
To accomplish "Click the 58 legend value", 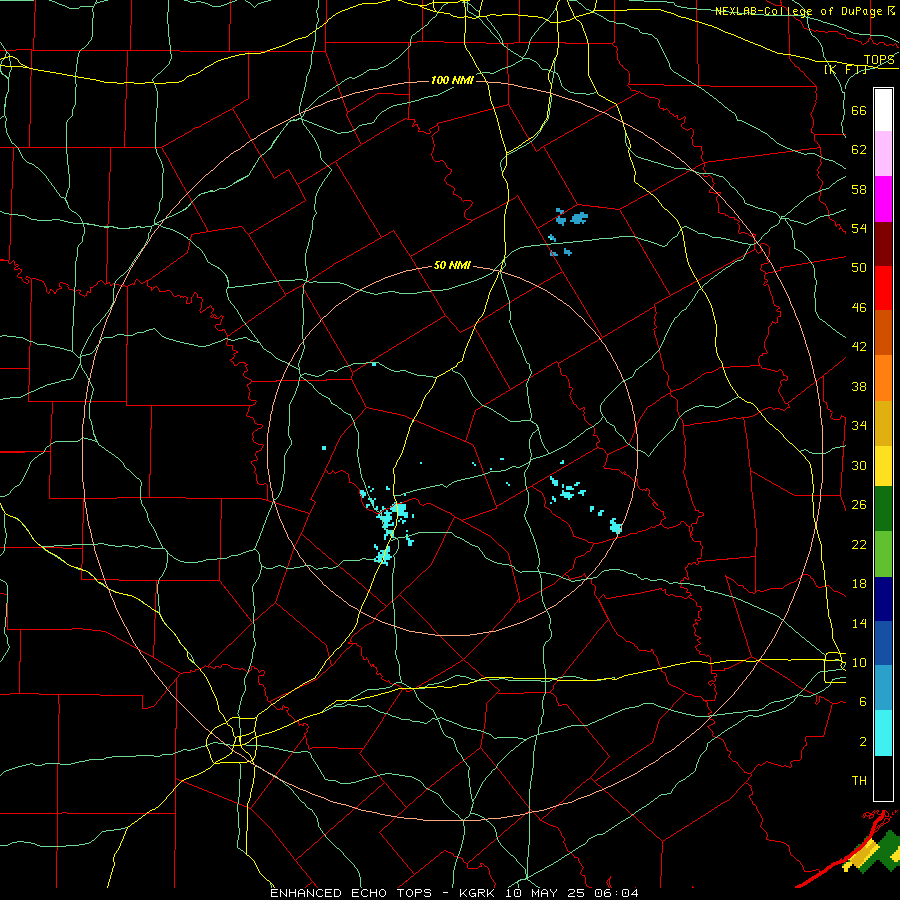I will [x=859, y=189].
